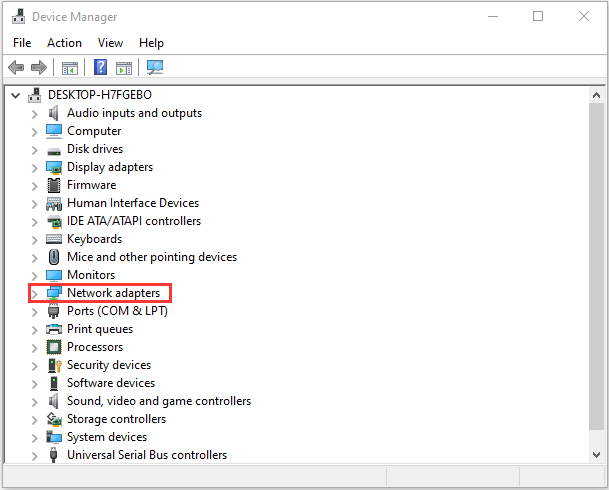Image resolution: width=609 pixels, height=490 pixels.
Task: Select IDE ATA/ATAPI controllers label
Action: pyautogui.click(x=134, y=221)
